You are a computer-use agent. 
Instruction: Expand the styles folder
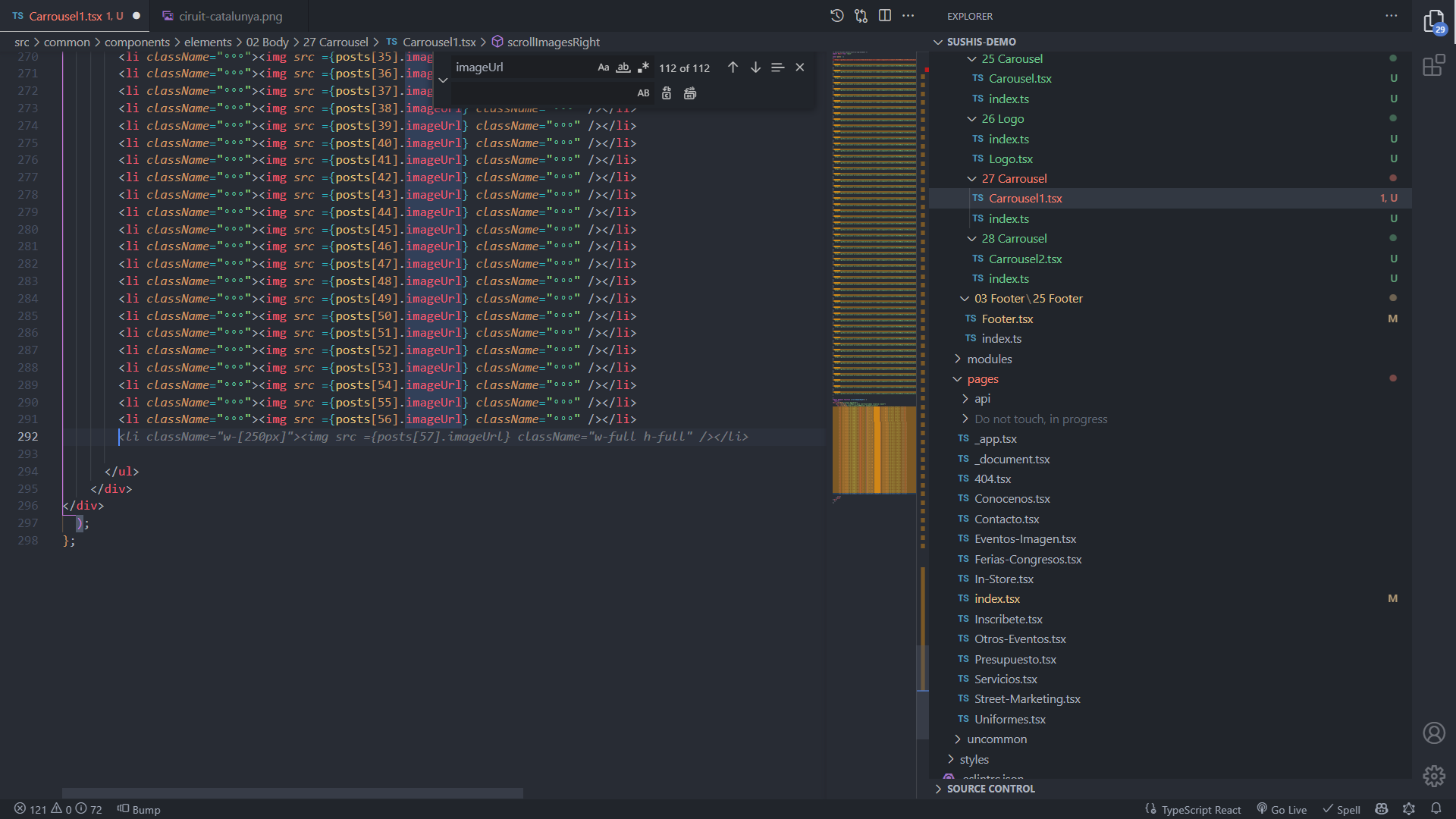coord(950,760)
